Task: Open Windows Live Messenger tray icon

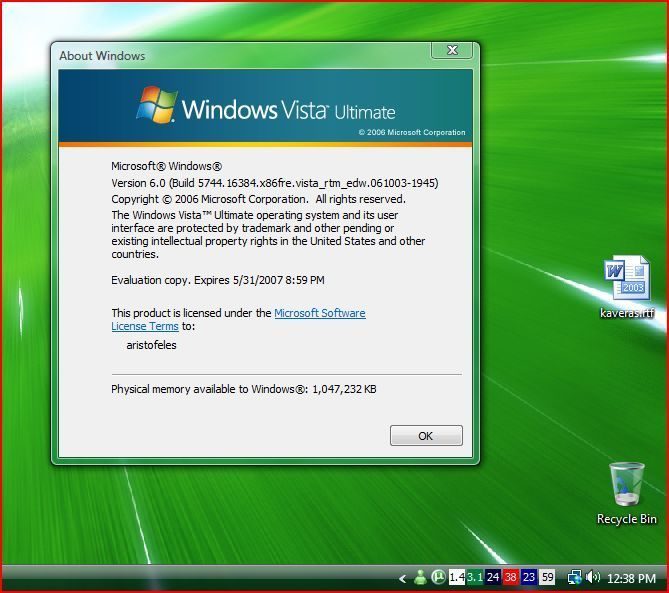Action: click(420, 578)
